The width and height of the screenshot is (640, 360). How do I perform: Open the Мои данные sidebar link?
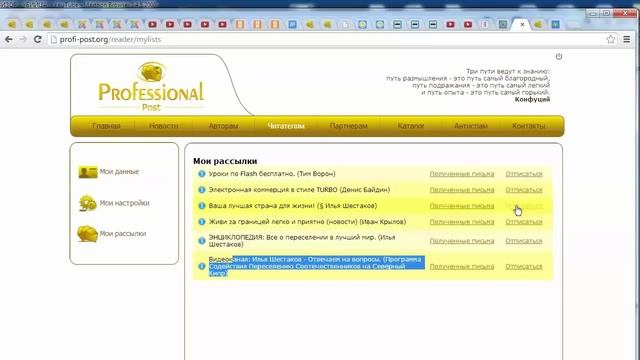(x=119, y=171)
